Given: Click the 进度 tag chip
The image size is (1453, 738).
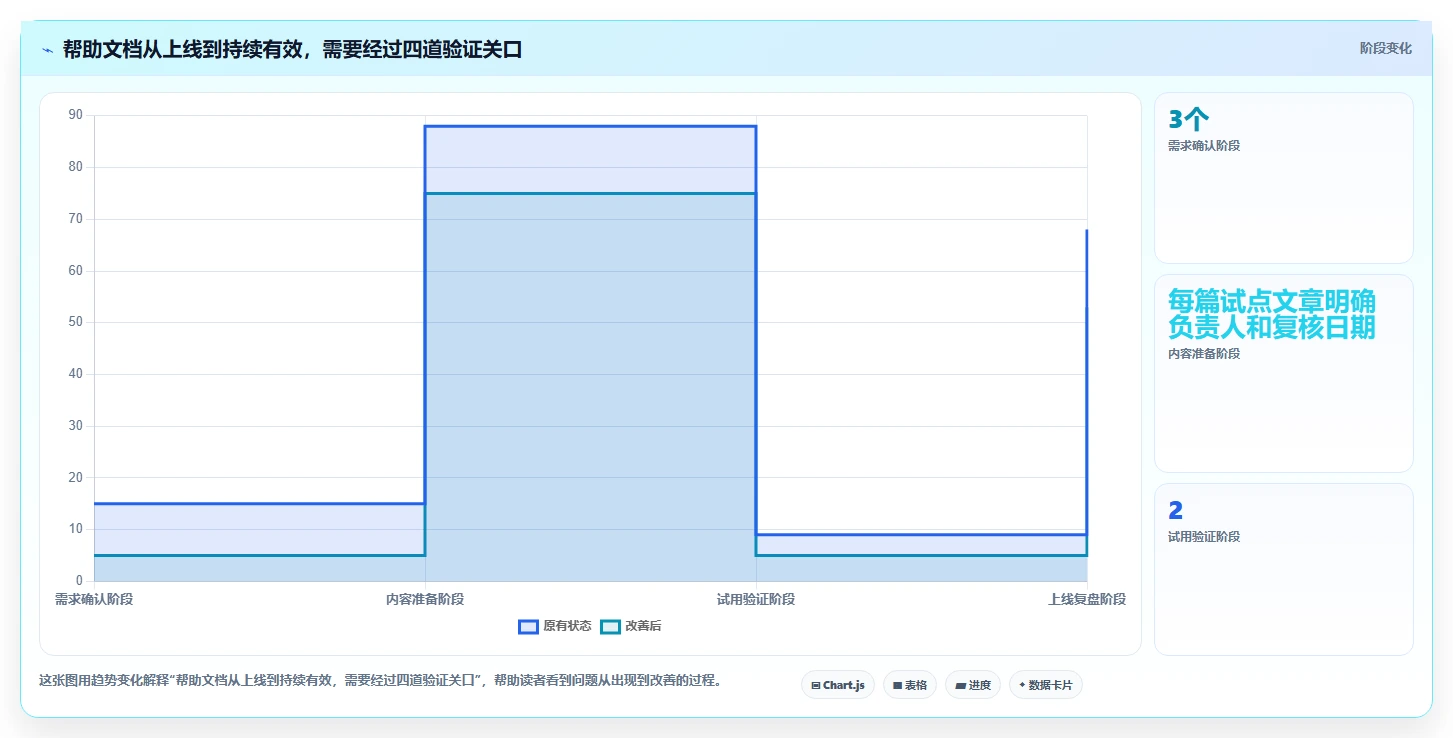Looking at the screenshot, I should (x=973, y=685).
